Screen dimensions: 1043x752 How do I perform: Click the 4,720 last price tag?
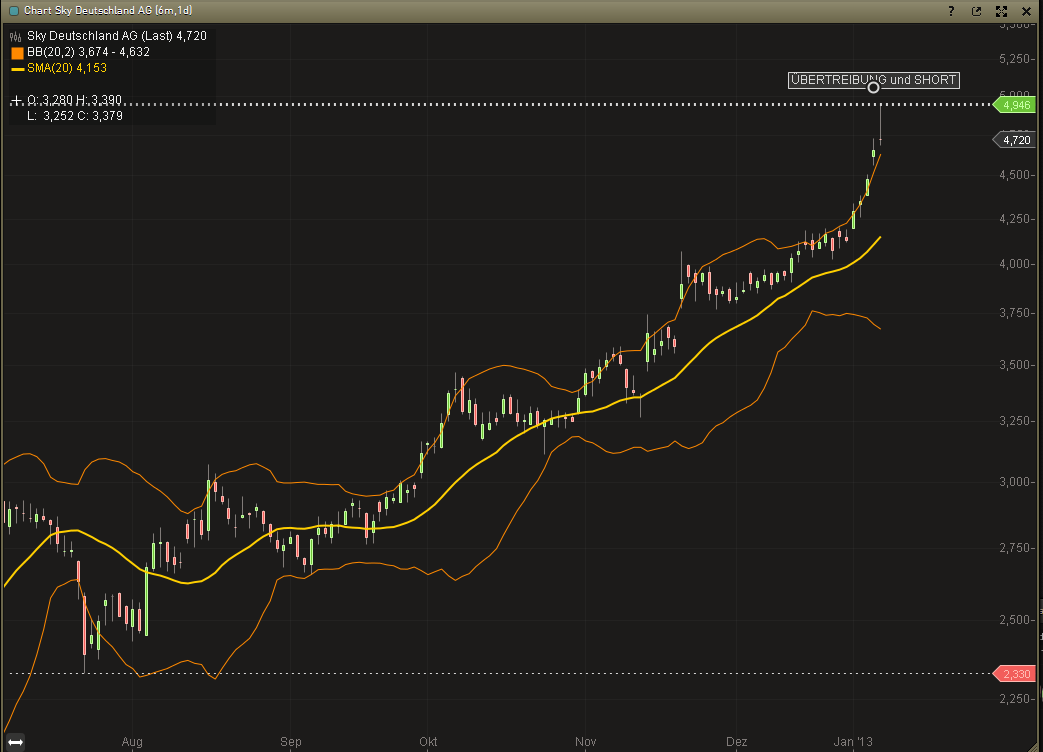coord(1015,141)
